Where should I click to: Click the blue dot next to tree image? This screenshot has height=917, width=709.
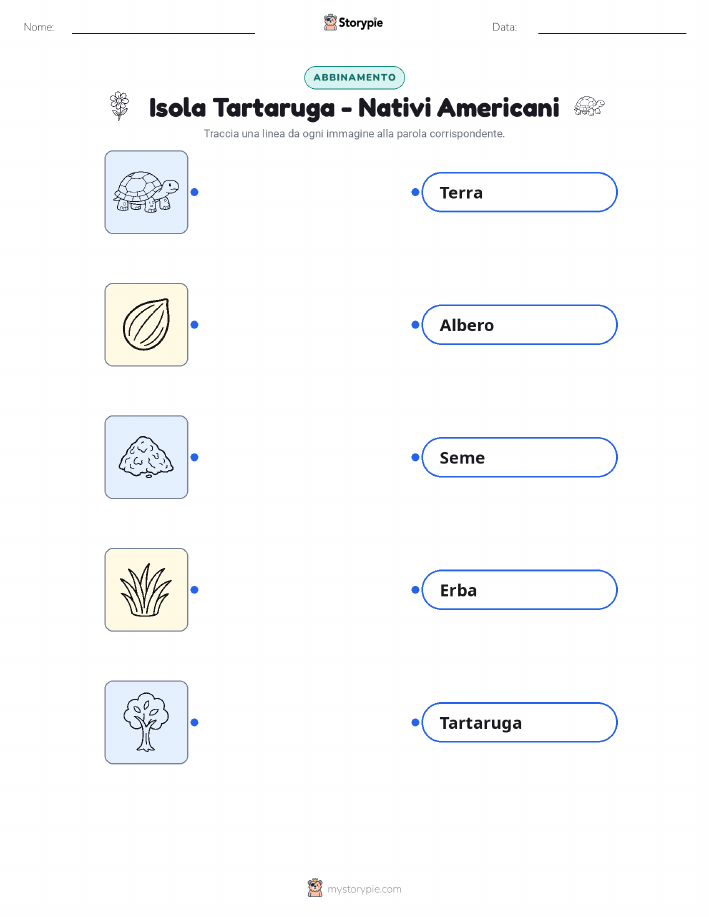[x=195, y=722]
